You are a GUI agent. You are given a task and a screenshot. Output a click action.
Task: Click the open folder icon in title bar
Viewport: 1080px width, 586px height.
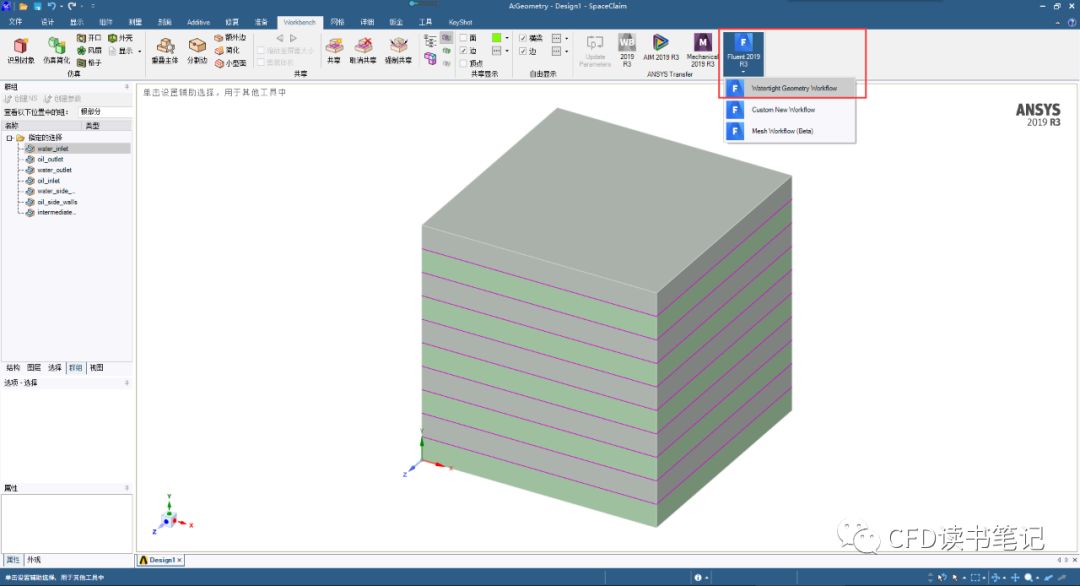[x=23, y=6]
